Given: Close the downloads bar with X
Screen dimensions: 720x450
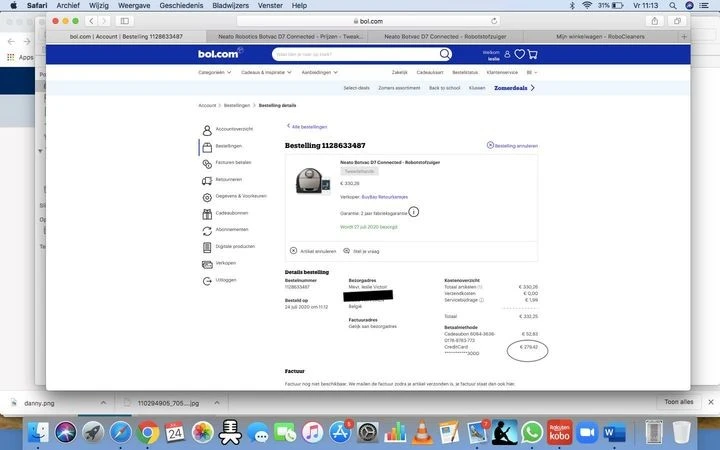Looking at the screenshot, I should click(711, 402).
